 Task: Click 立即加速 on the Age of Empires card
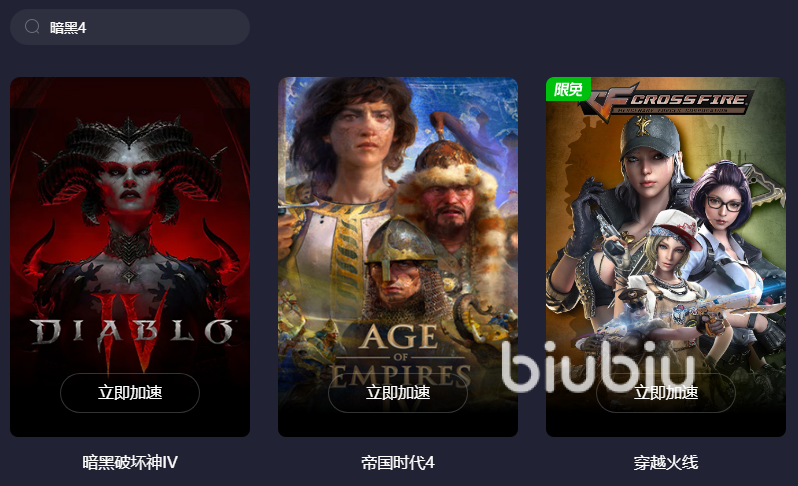[398, 392]
